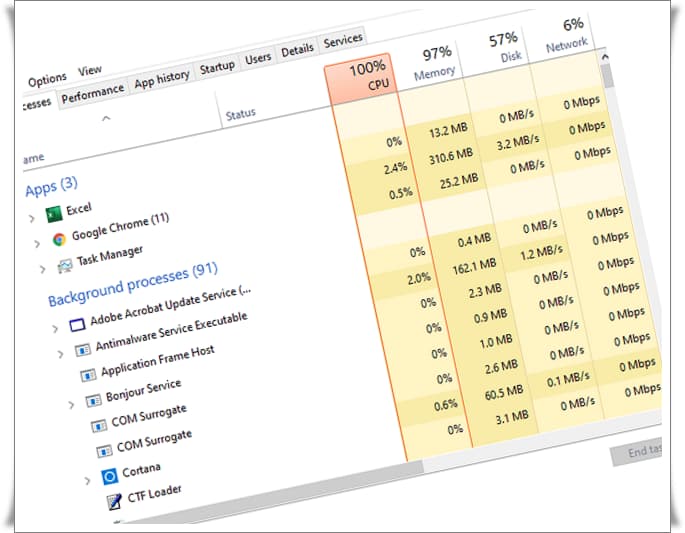This screenshot has height=533, width=685.
Task: Click the 310.6 MB memory value
Action: 451,156
